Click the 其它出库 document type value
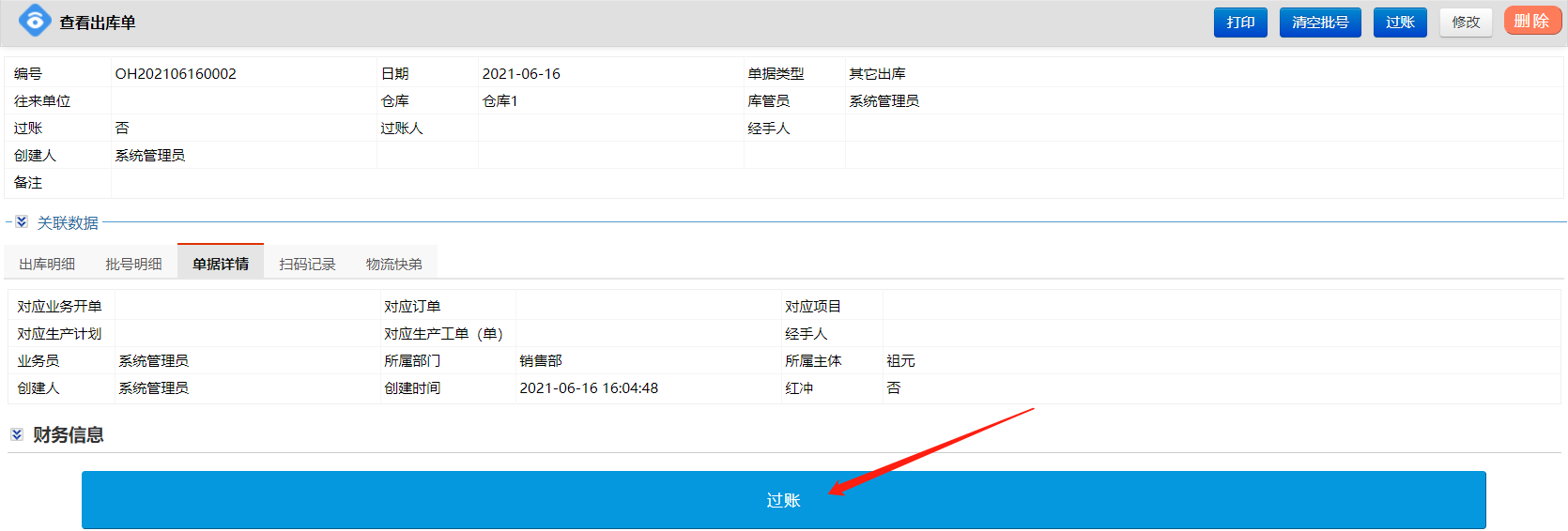Image resolution: width=1568 pixels, height=531 pixels. pyautogui.click(x=877, y=73)
